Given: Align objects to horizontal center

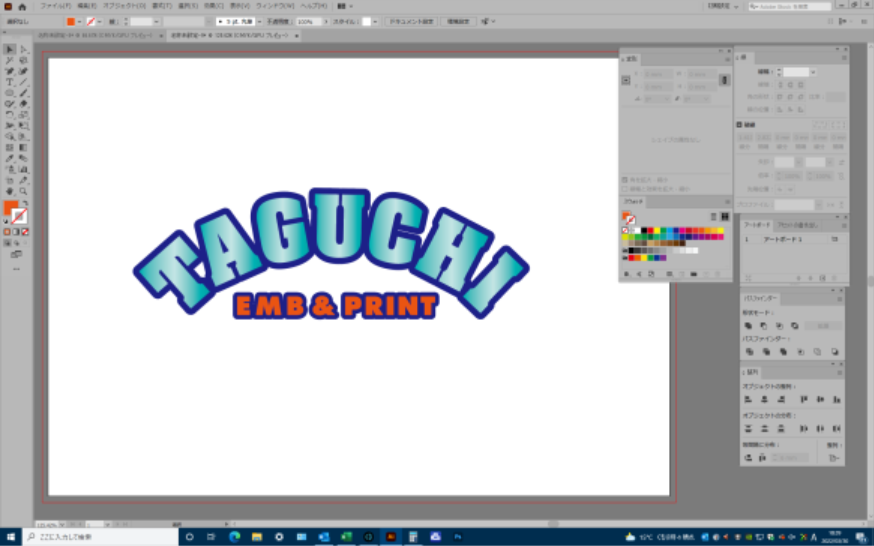Looking at the screenshot, I should [764, 399].
